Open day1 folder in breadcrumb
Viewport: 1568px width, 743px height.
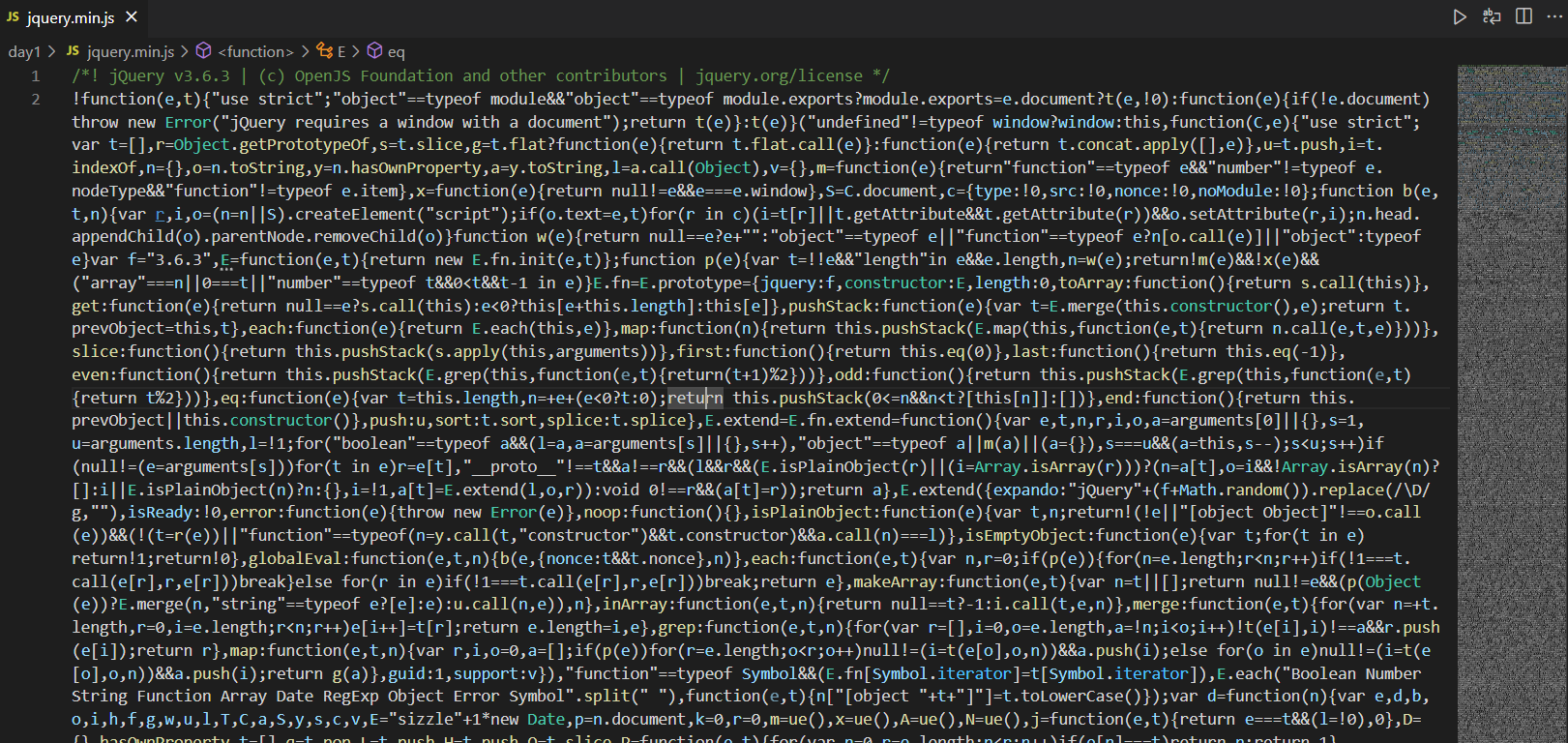pos(24,52)
